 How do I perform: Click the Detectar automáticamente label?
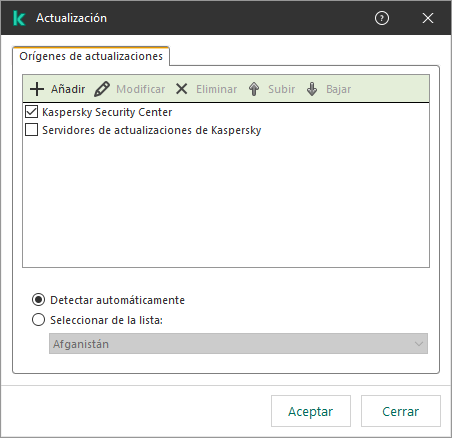pos(117,300)
